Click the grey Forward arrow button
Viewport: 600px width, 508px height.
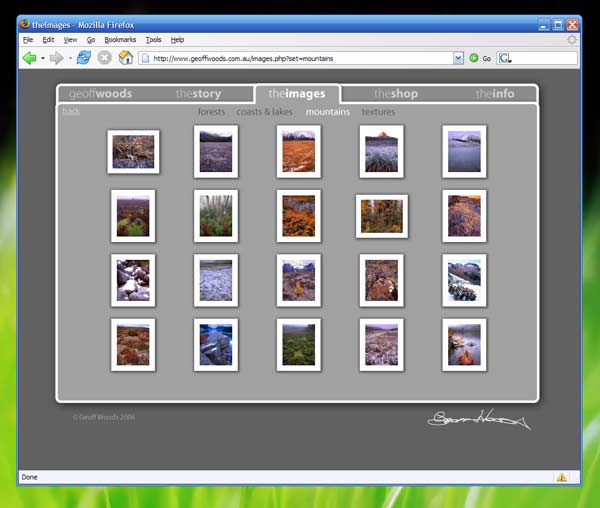pyautogui.click(x=57, y=58)
